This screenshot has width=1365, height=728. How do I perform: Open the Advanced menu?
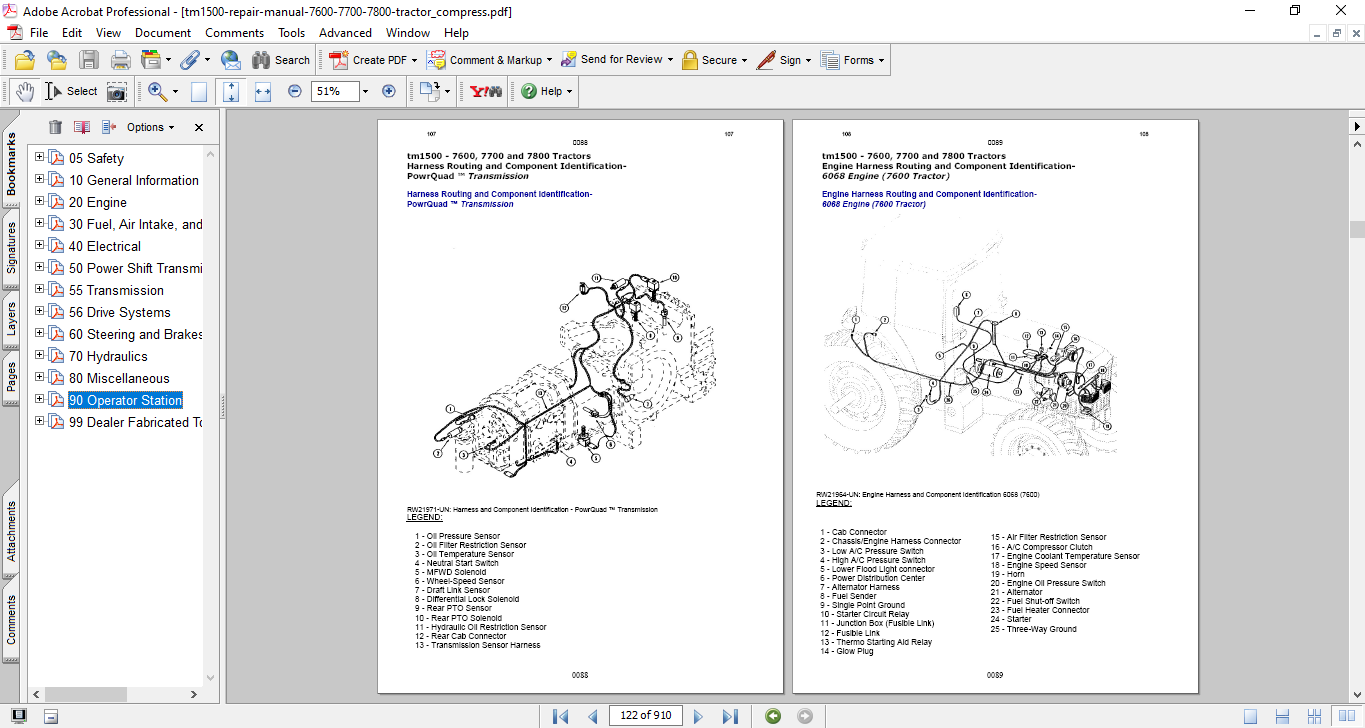345,33
